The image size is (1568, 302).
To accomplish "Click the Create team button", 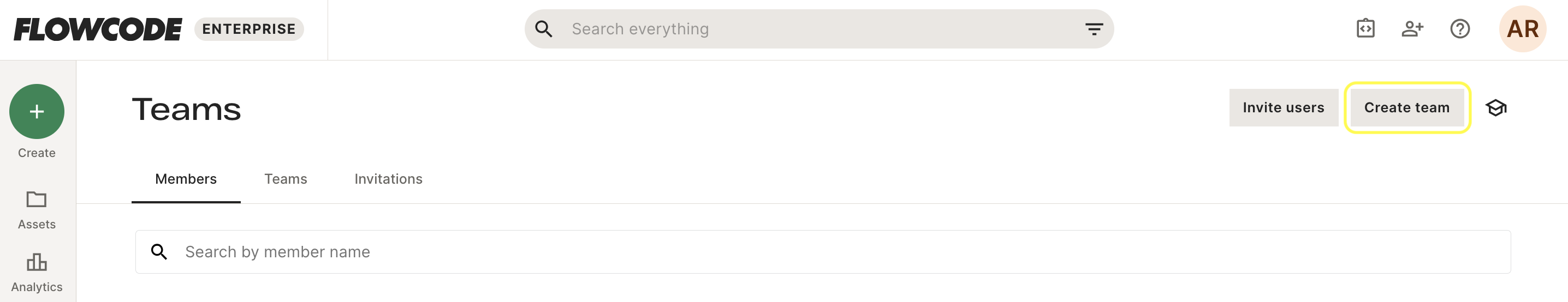I will tap(1407, 107).
